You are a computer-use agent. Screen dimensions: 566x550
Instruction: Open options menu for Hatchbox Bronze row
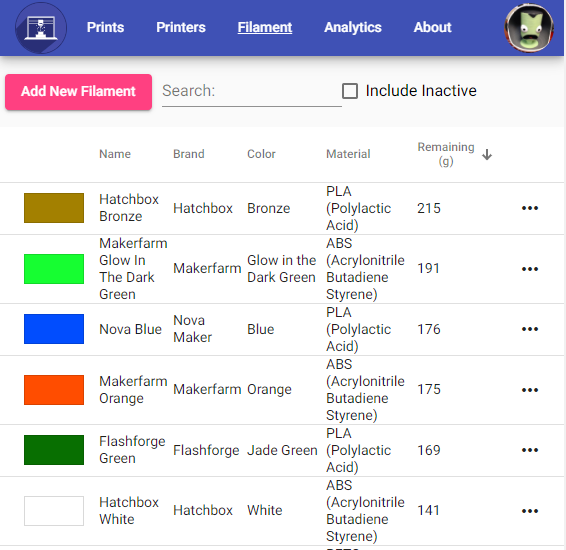530,208
